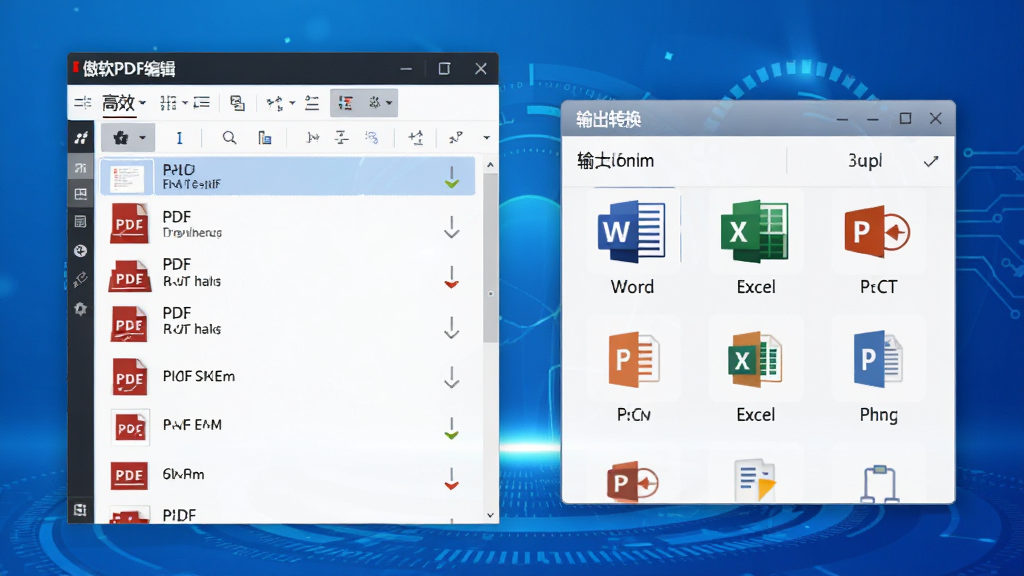Select the PIOF SKEm file row

pos(287,377)
